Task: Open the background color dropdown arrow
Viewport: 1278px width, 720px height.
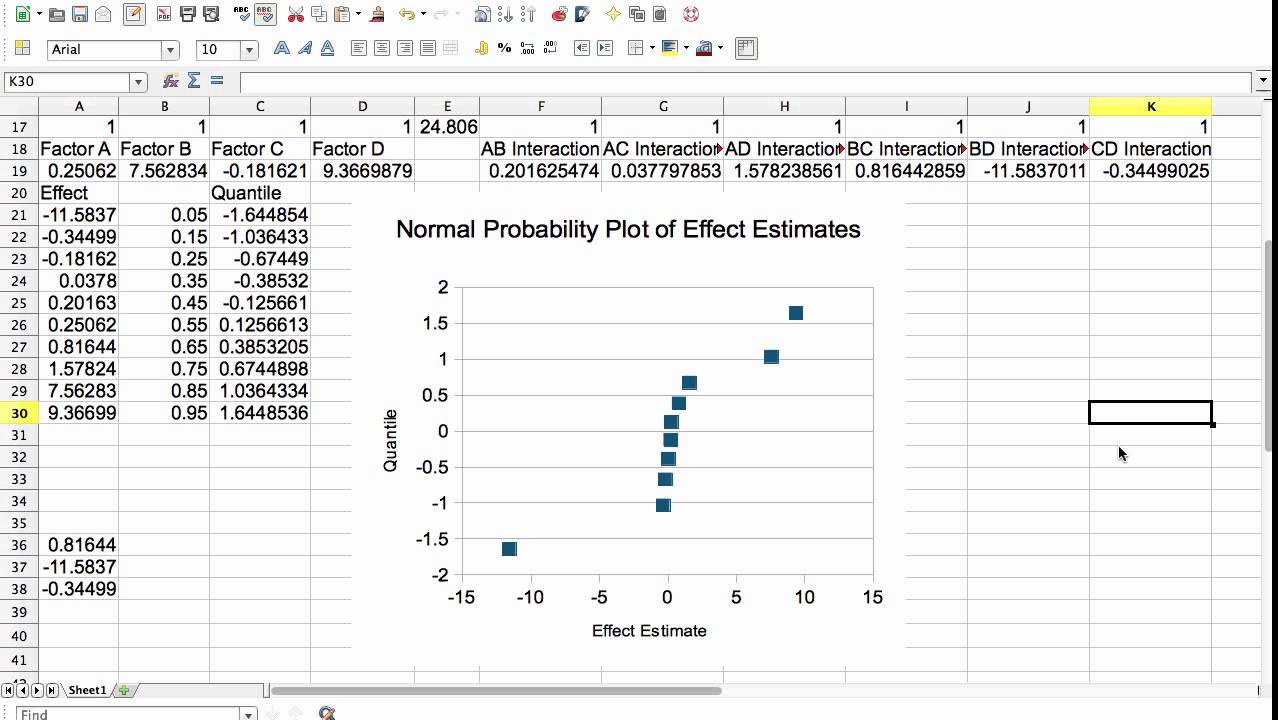Action: 686,49
